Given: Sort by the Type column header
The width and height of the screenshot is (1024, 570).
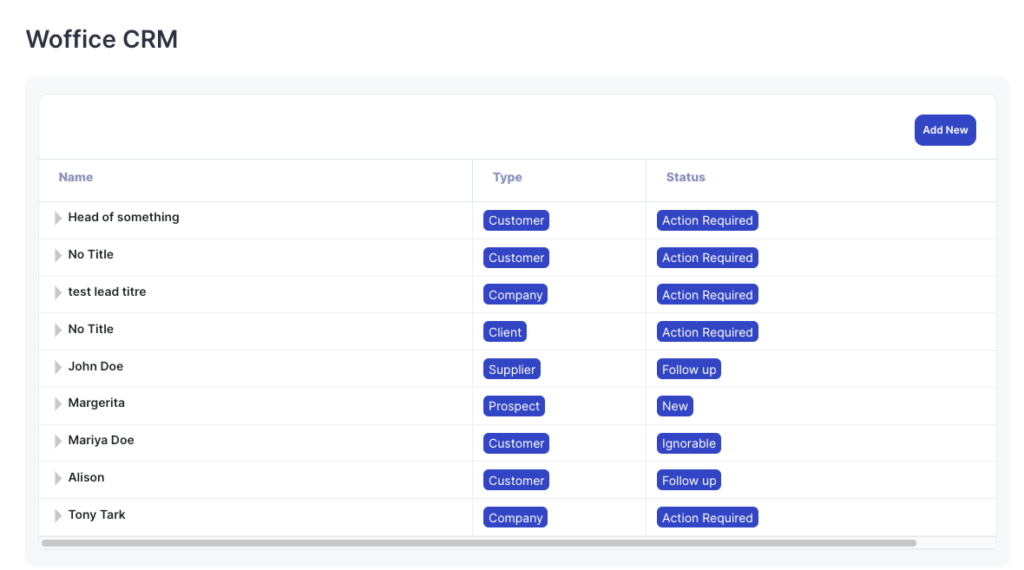Looking at the screenshot, I should tap(507, 177).
